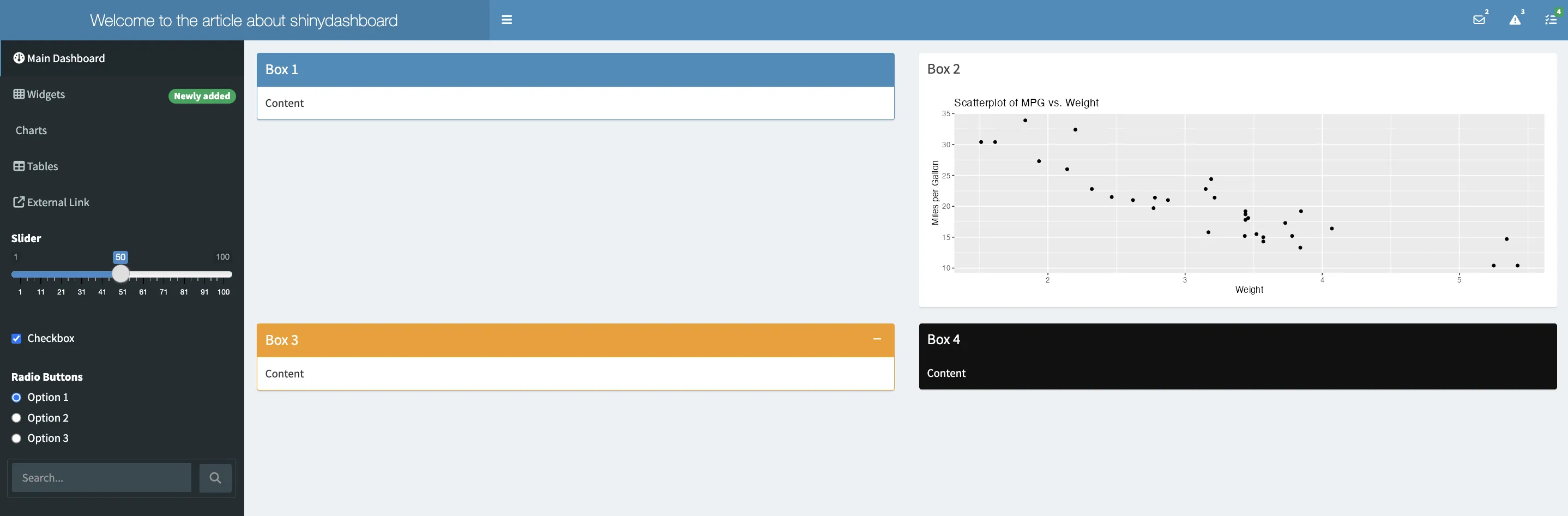The image size is (1568, 516).
Task: Collapse Box 3 using the minus icon
Action: [x=877, y=339]
